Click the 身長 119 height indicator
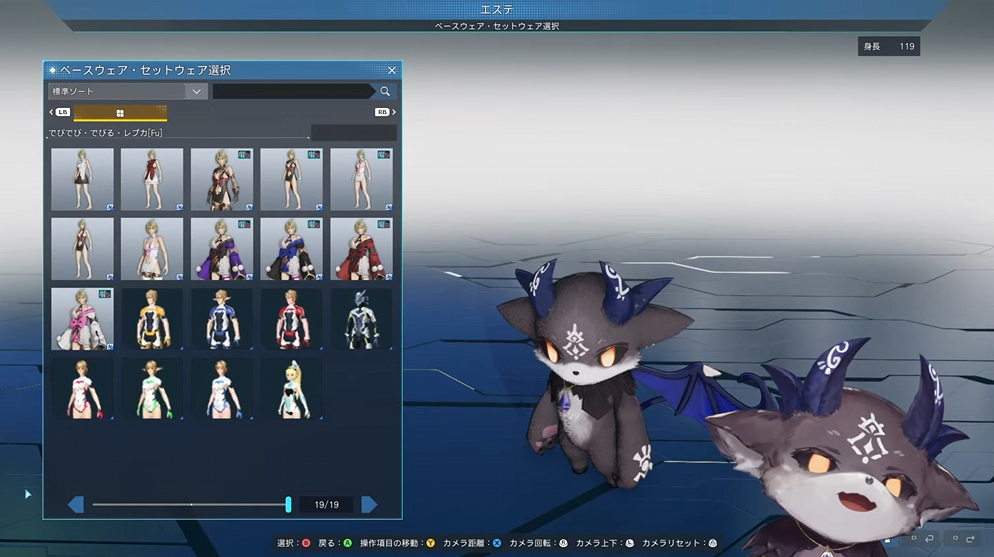The height and width of the screenshot is (557, 994). point(889,46)
